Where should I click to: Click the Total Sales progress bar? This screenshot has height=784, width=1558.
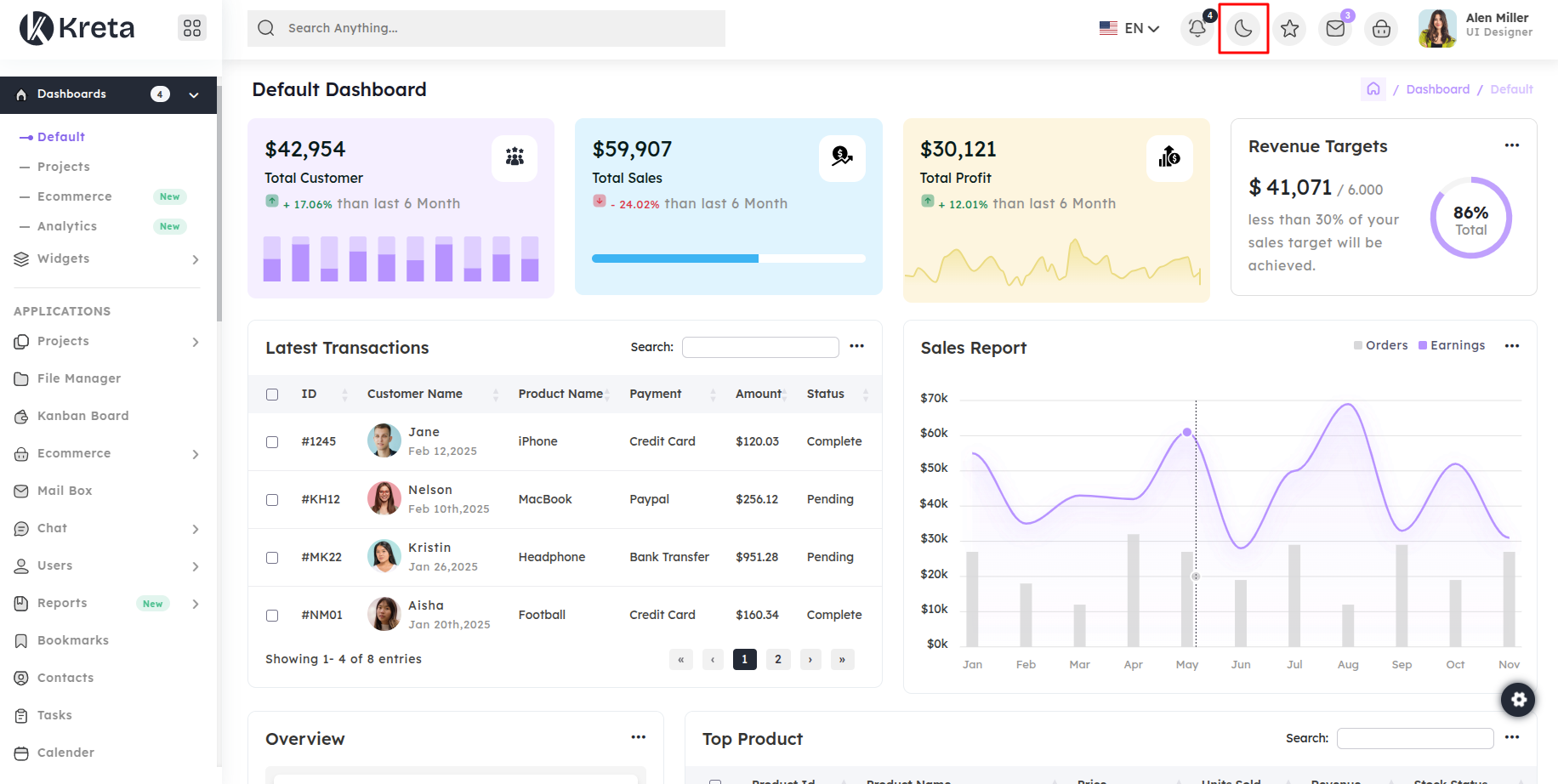[x=728, y=258]
